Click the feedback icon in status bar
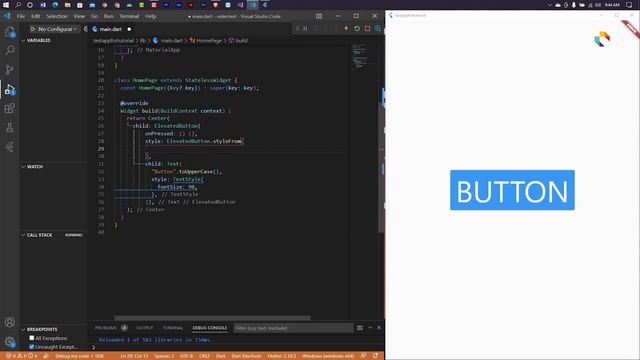 click(x=363, y=356)
